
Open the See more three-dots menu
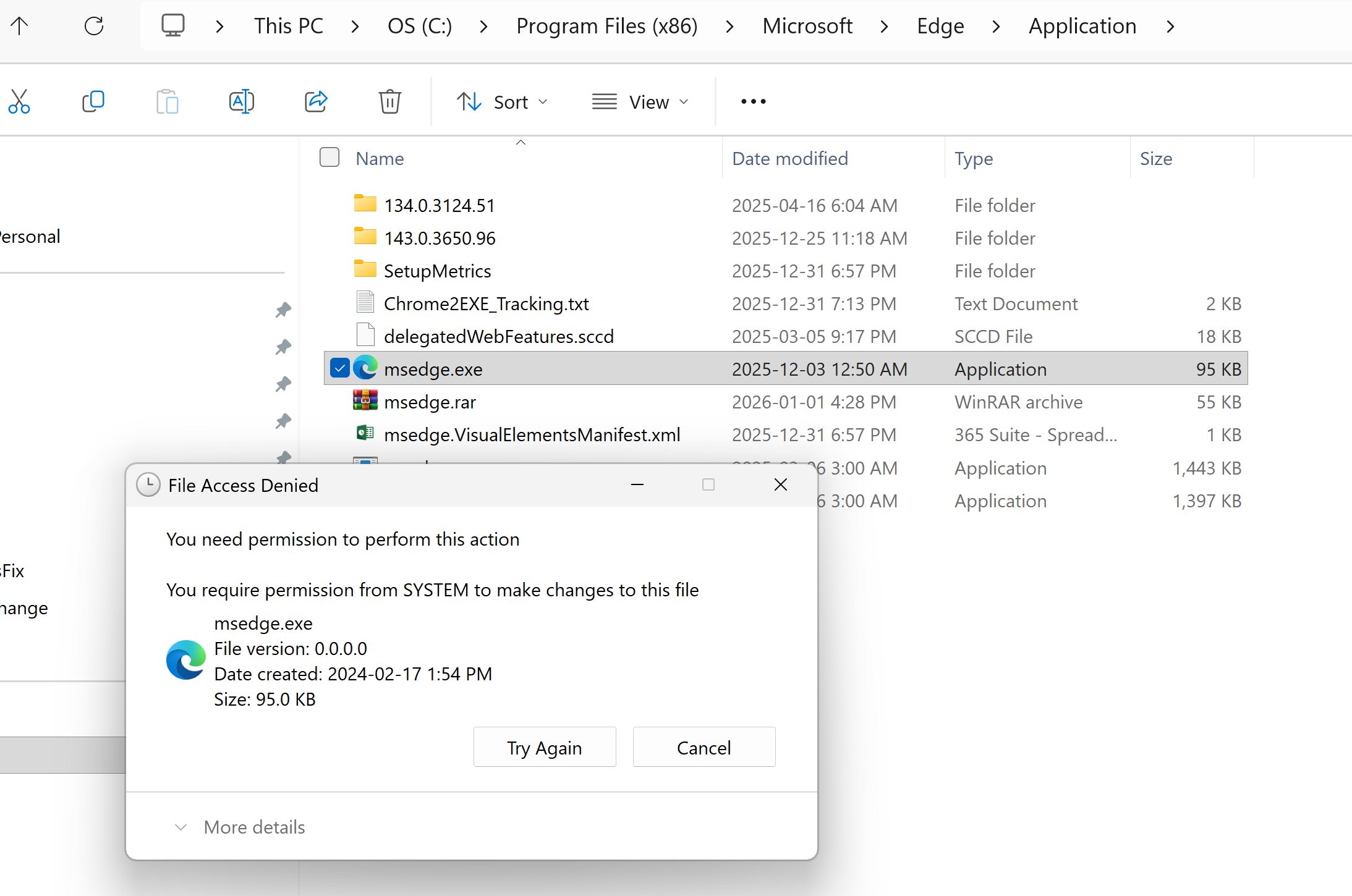pyautogui.click(x=753, y=101)
